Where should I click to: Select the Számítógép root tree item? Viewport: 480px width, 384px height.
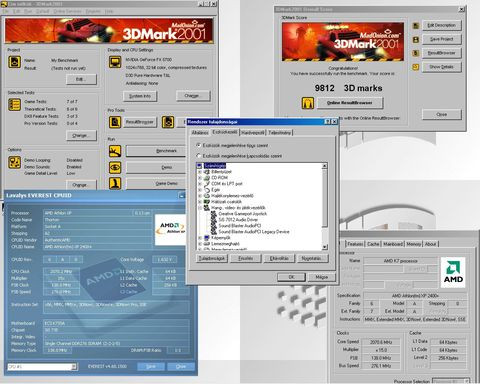(x=215, y=166)
